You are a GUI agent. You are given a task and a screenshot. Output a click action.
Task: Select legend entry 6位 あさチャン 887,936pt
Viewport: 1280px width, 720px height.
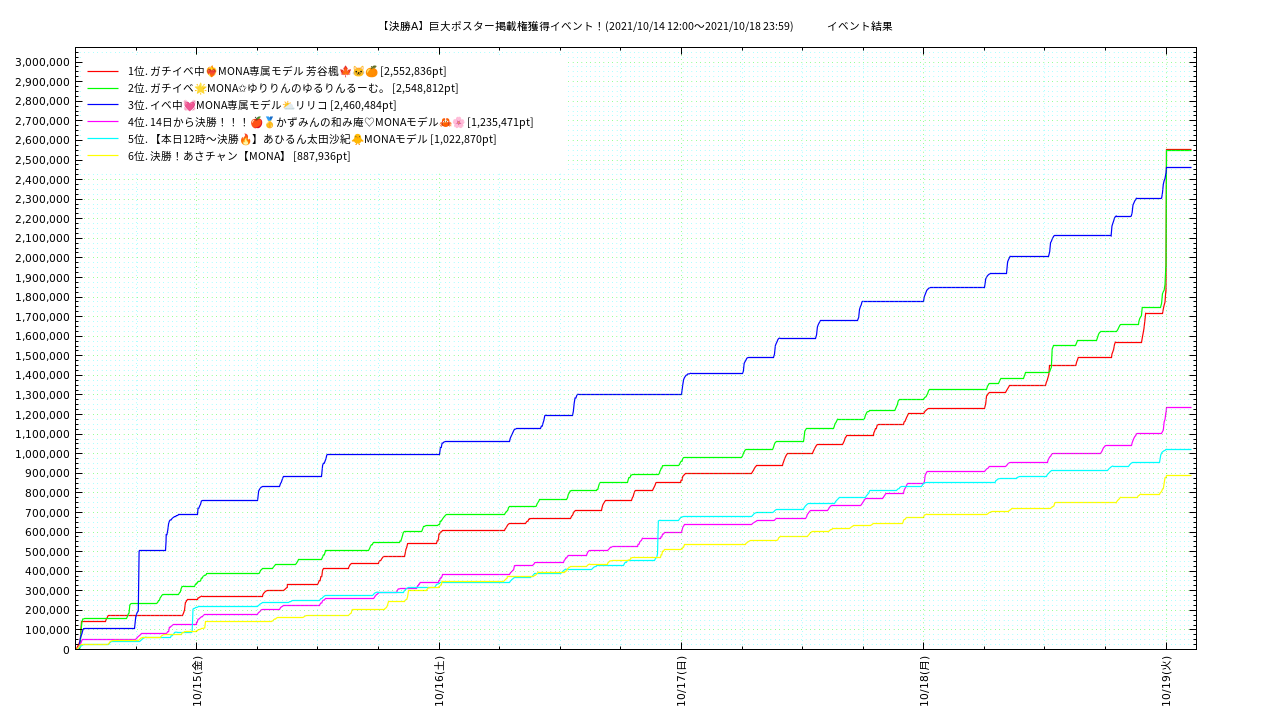(239, 156)
